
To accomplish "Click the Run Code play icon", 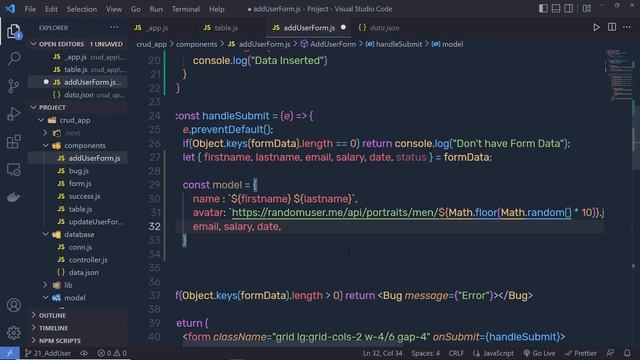I will point(596,27).
